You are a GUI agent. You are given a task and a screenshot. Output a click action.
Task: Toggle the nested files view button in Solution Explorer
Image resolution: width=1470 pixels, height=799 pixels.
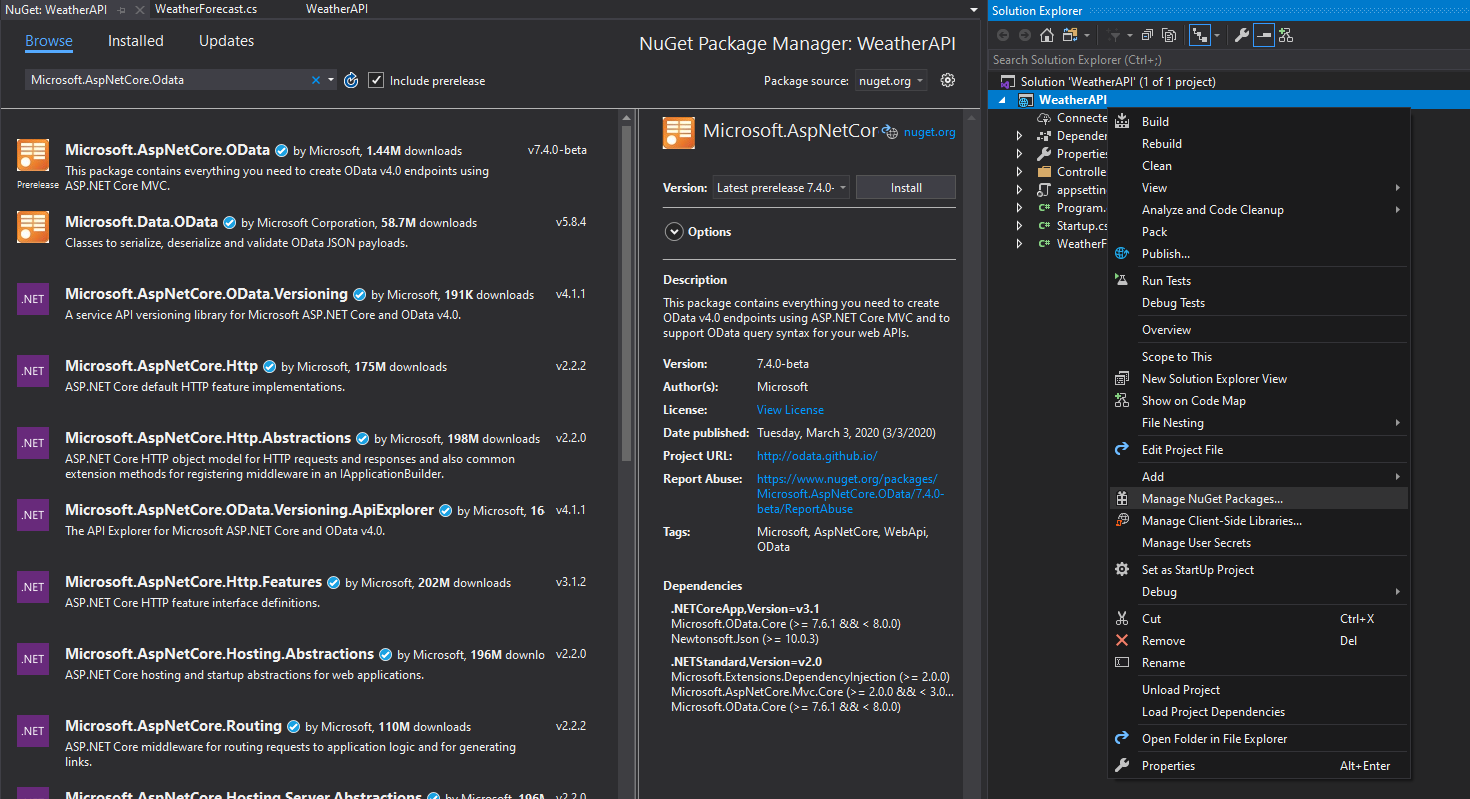(x=1200, y=35)
